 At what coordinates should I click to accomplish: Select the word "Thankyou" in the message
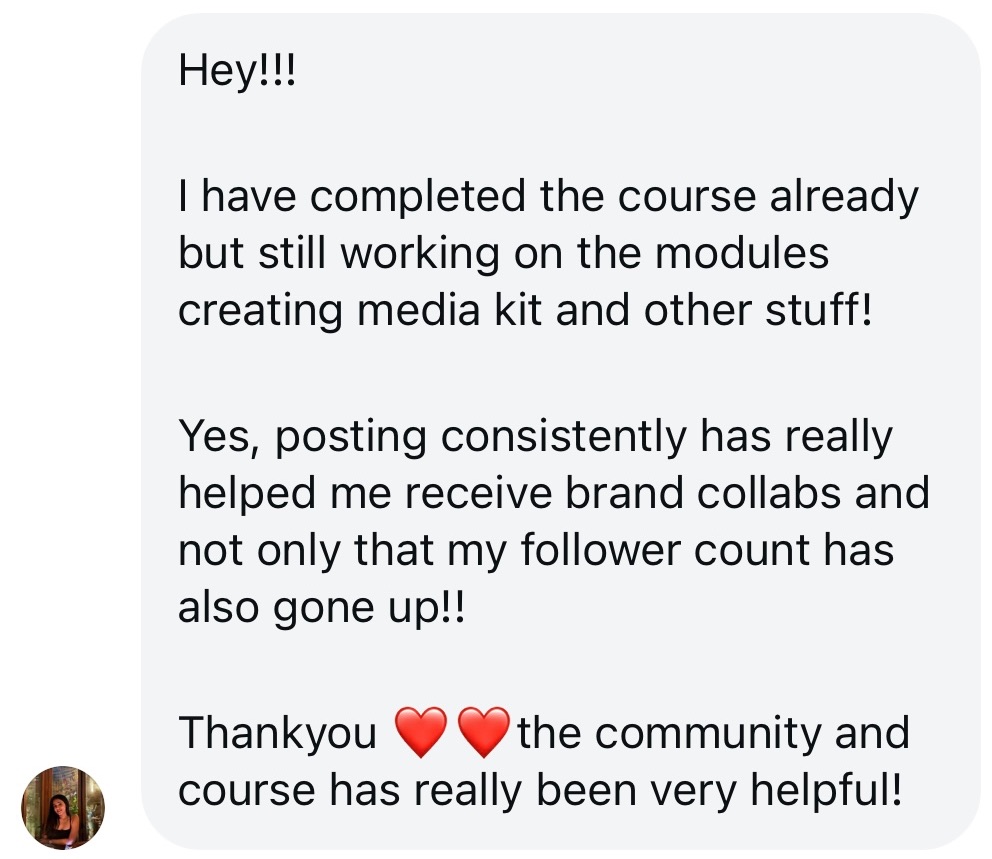coord(277,734)
